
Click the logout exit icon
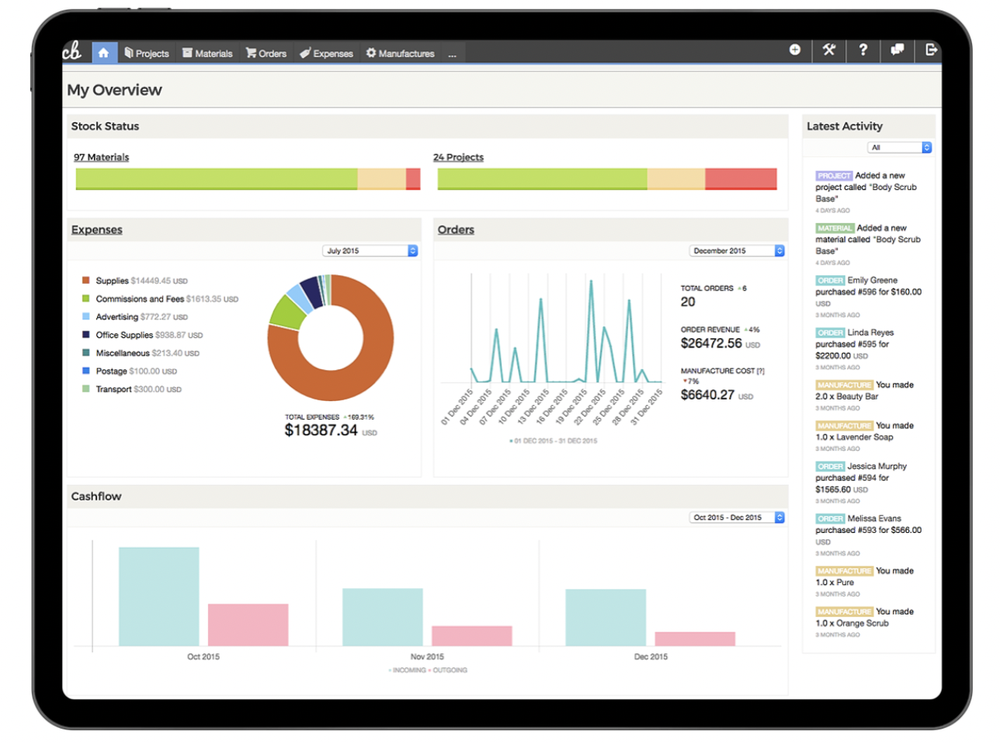pos(931,50)
